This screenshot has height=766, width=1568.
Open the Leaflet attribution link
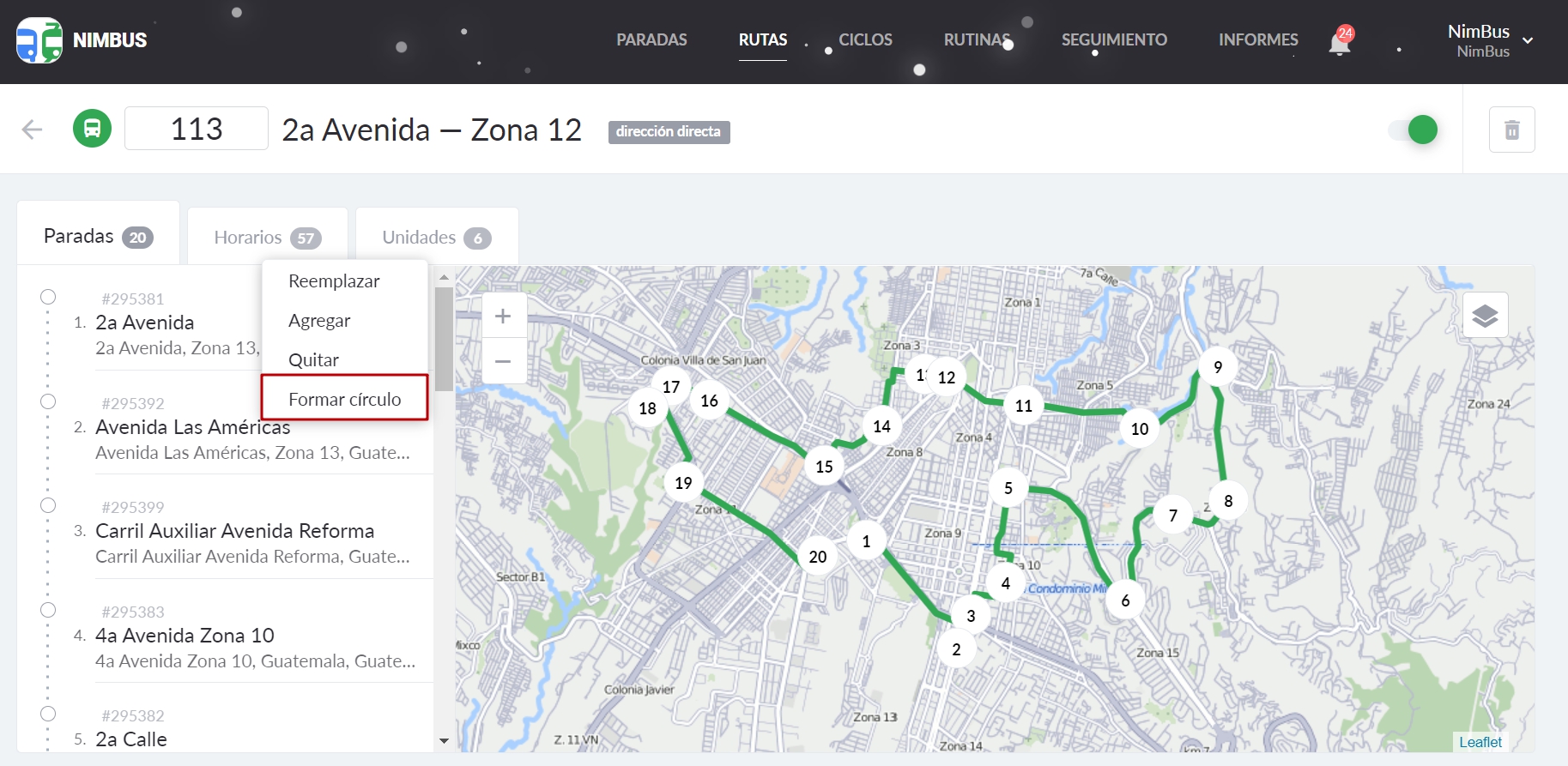[1480, 742]
